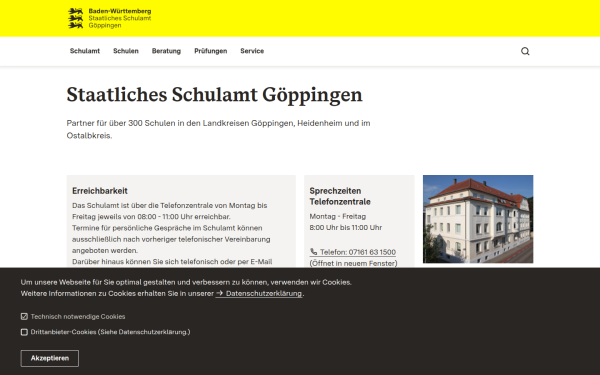The width and height of the screenshot is (600, 375).
Task: Enable Drittanbieter-Cookies checkbox
Action: point(24,332)
